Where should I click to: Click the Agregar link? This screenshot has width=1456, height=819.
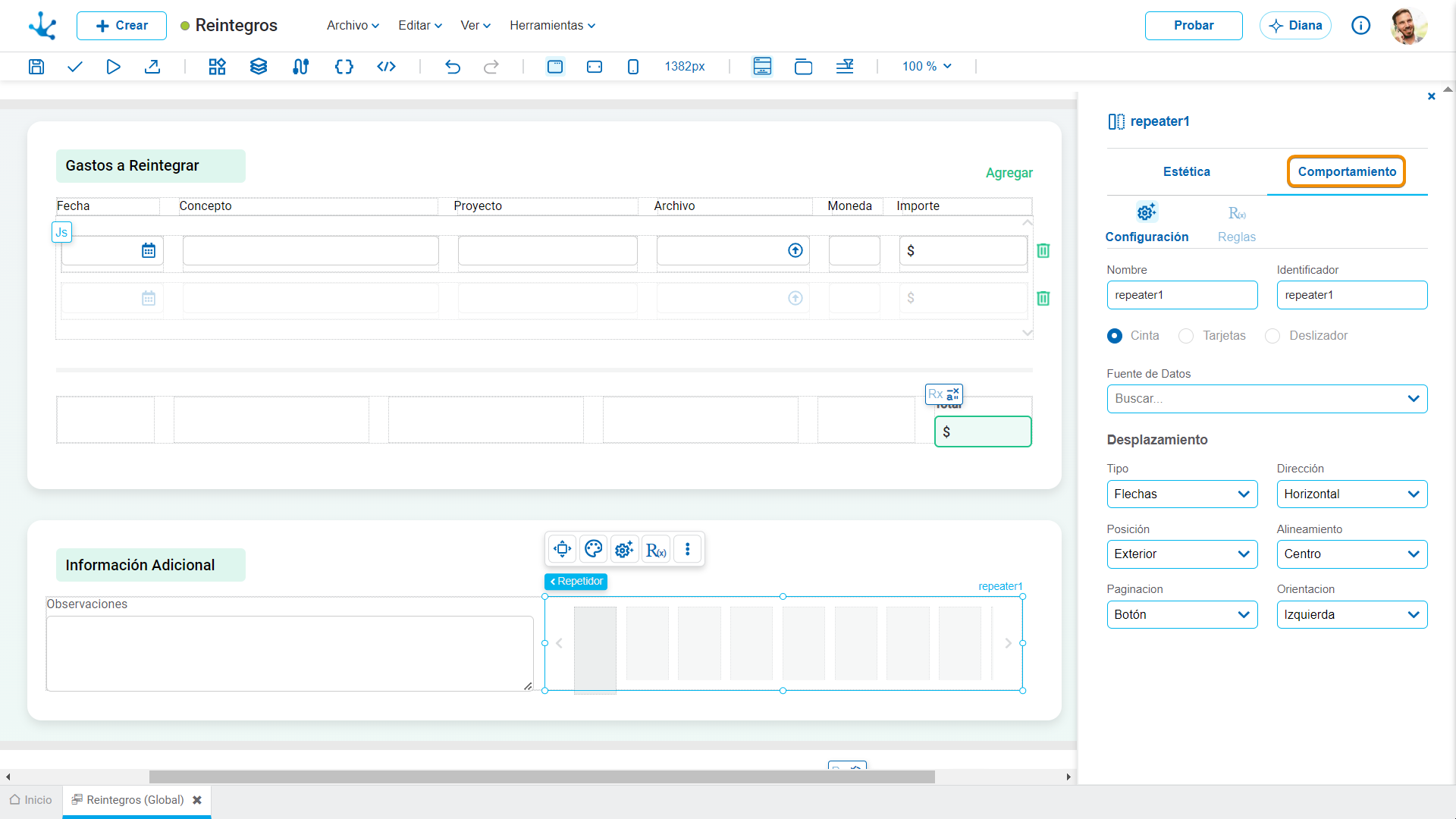1009,173
